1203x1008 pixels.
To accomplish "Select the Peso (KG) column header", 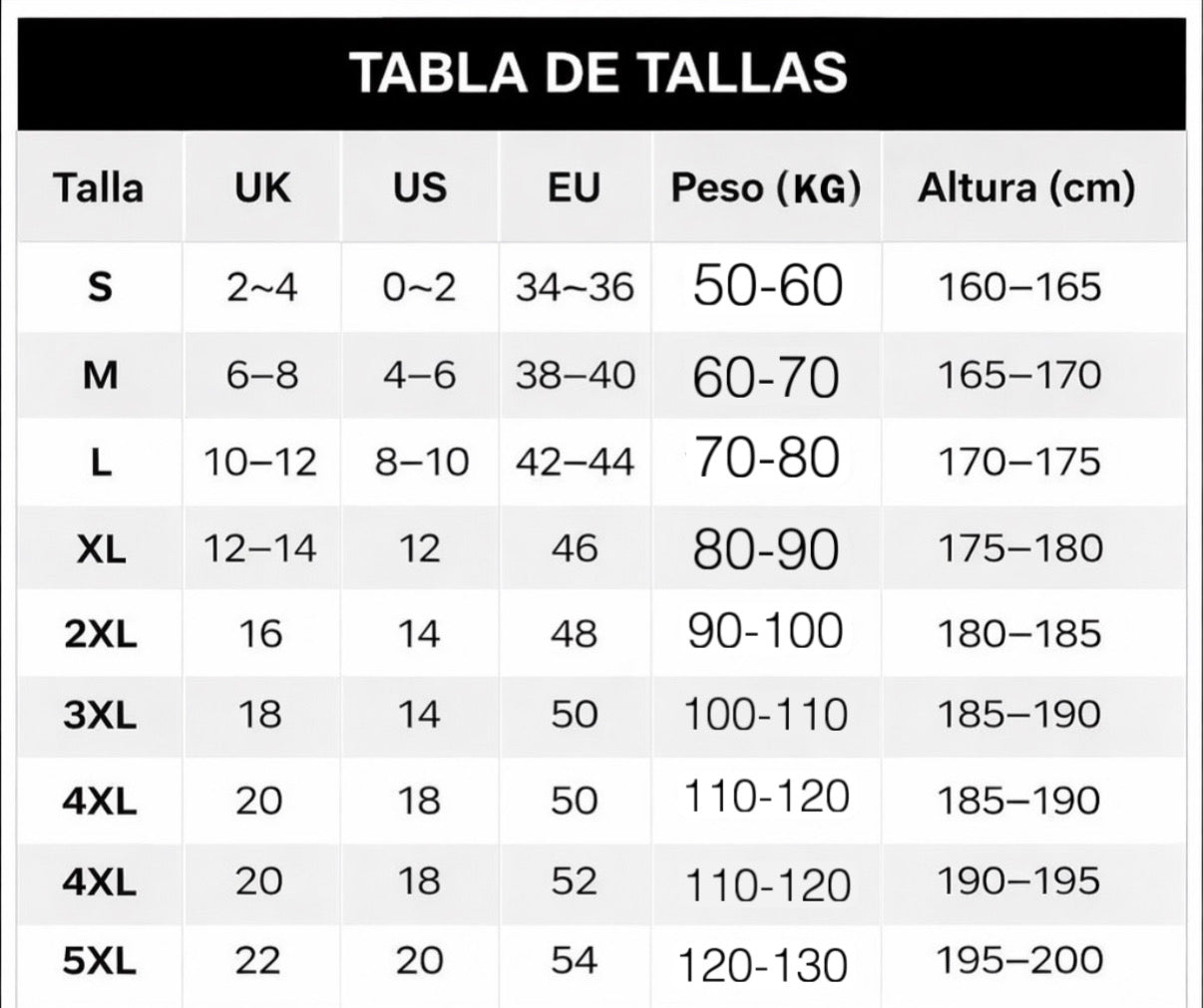I will point(765,187).
